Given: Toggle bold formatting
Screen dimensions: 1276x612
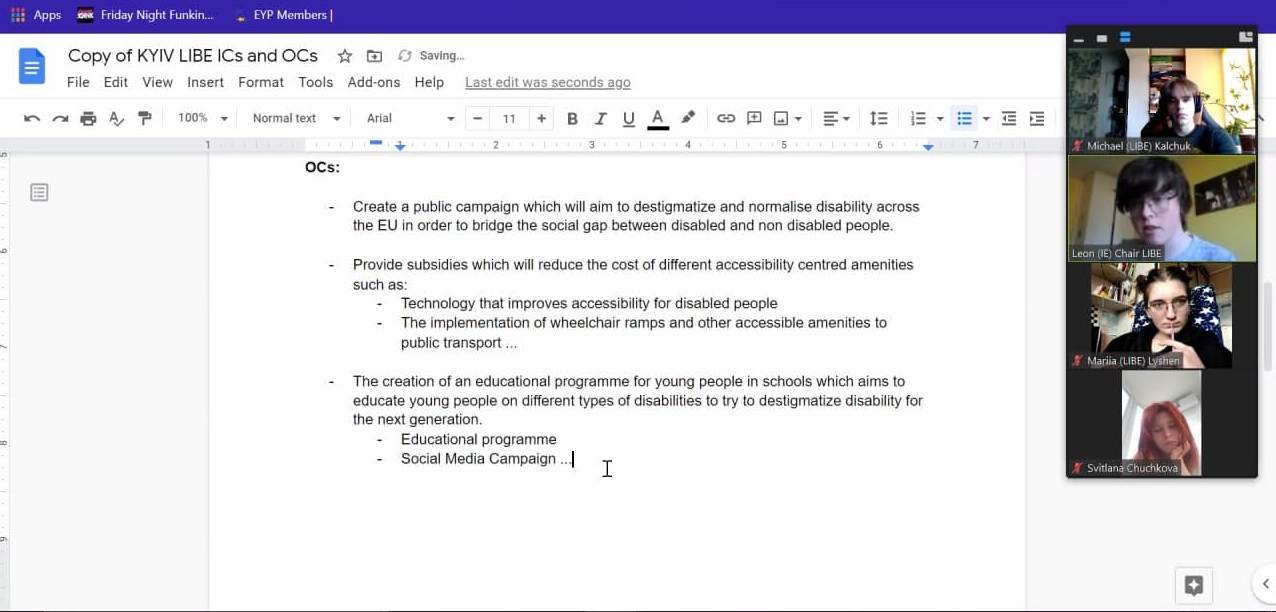Looking at the screenshot, I should pos(572,118).
